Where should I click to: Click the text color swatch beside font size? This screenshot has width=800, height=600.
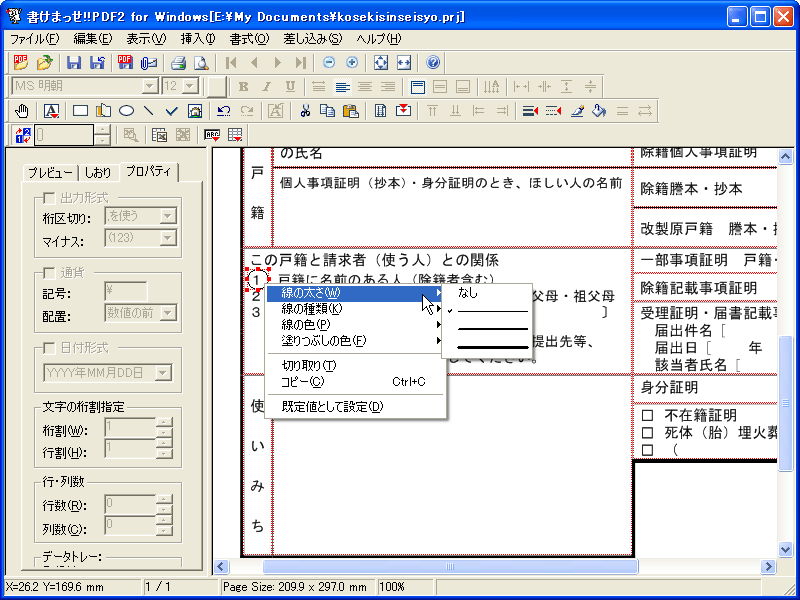217,87
